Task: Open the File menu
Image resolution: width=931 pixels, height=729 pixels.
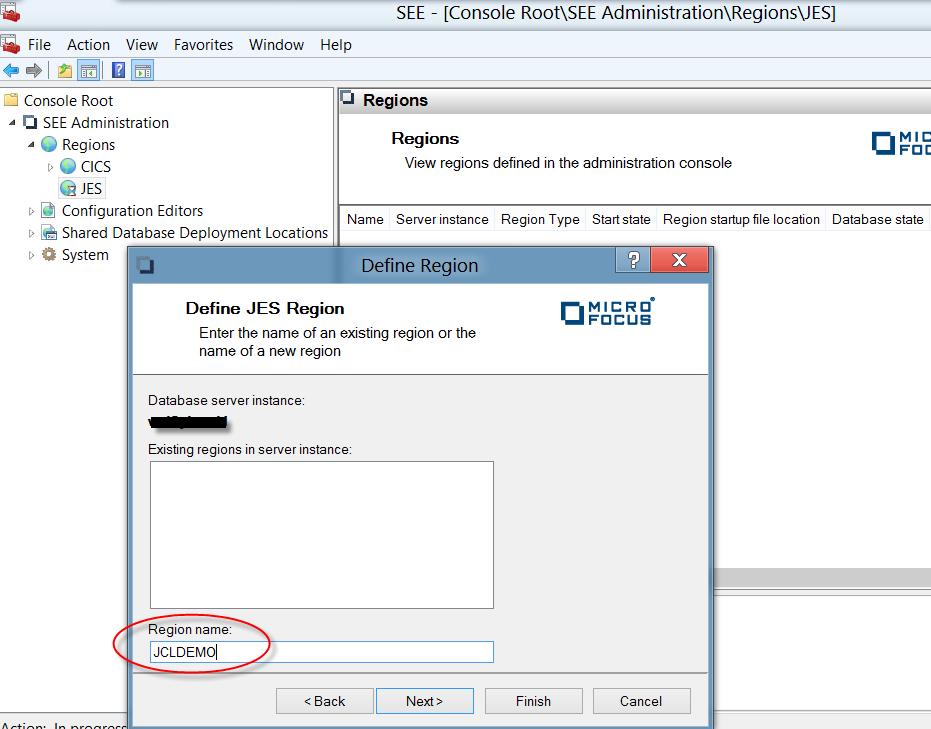Action: (x=39, y=45)
